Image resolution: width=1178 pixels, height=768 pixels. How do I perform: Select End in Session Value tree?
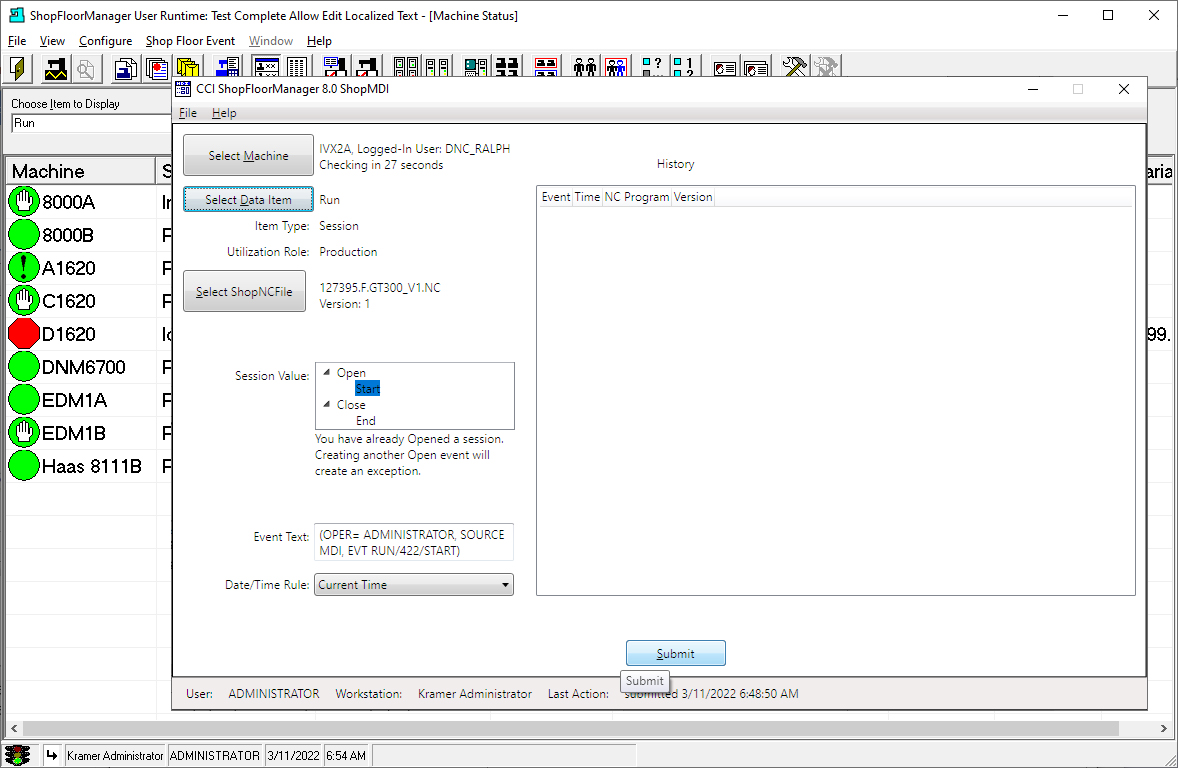(x=366, y=421)
